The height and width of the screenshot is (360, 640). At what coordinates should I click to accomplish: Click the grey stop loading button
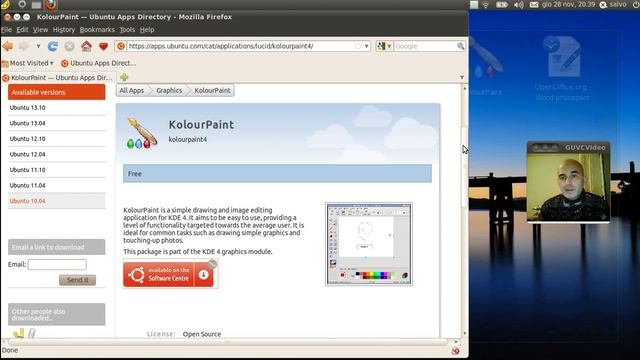click(69, 46)
